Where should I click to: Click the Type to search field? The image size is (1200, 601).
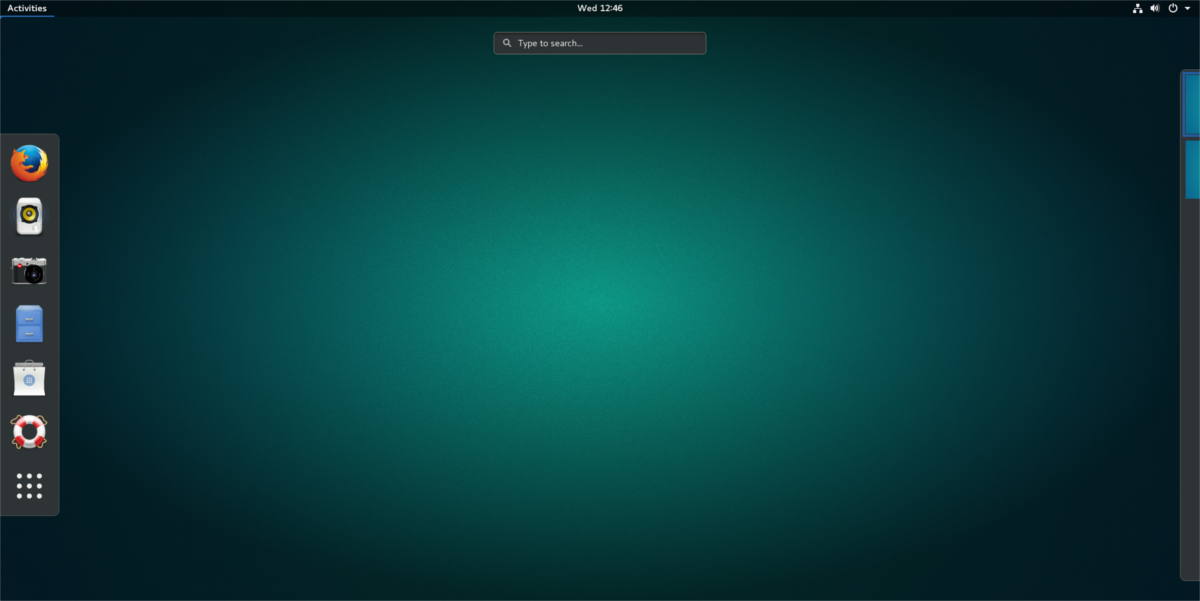[x=600, y=43]
